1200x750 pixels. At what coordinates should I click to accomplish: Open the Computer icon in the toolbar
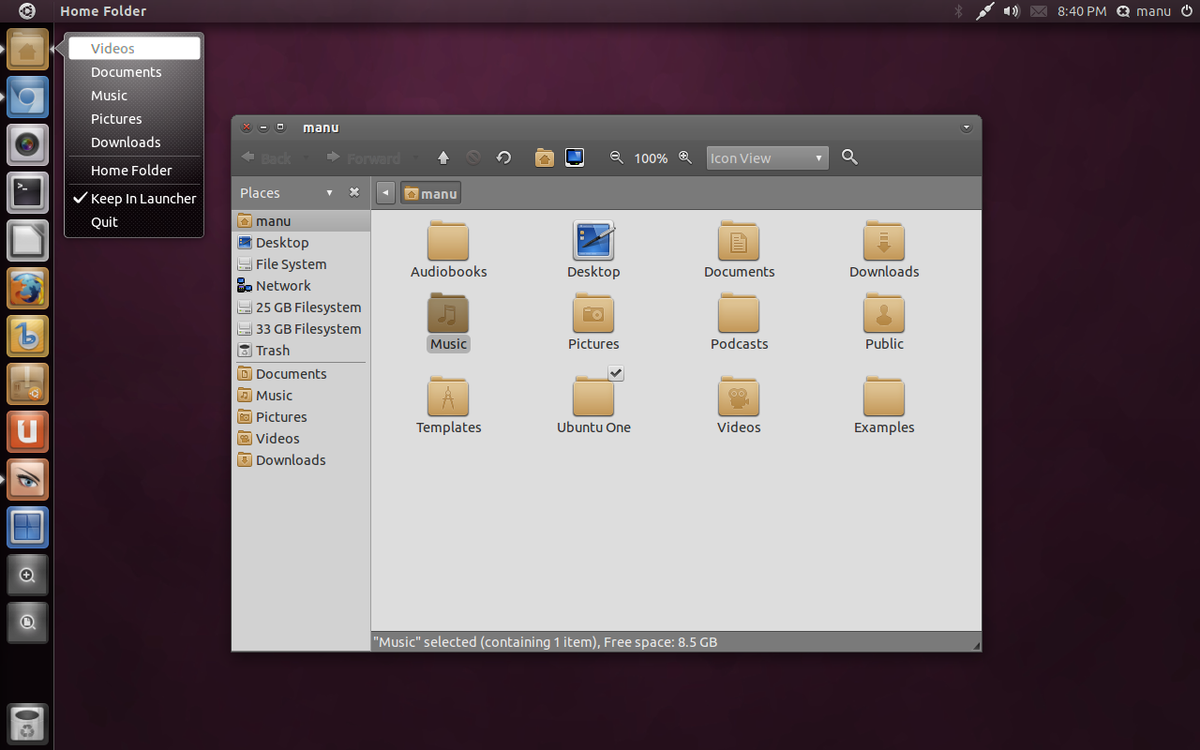point(574,157)
